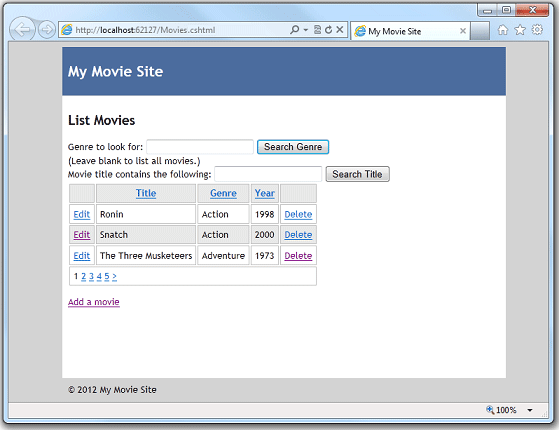Click the List Movies heading
The width and height of the screenshot is (559, 430).
pyautogui.click(x=101, y=121)
